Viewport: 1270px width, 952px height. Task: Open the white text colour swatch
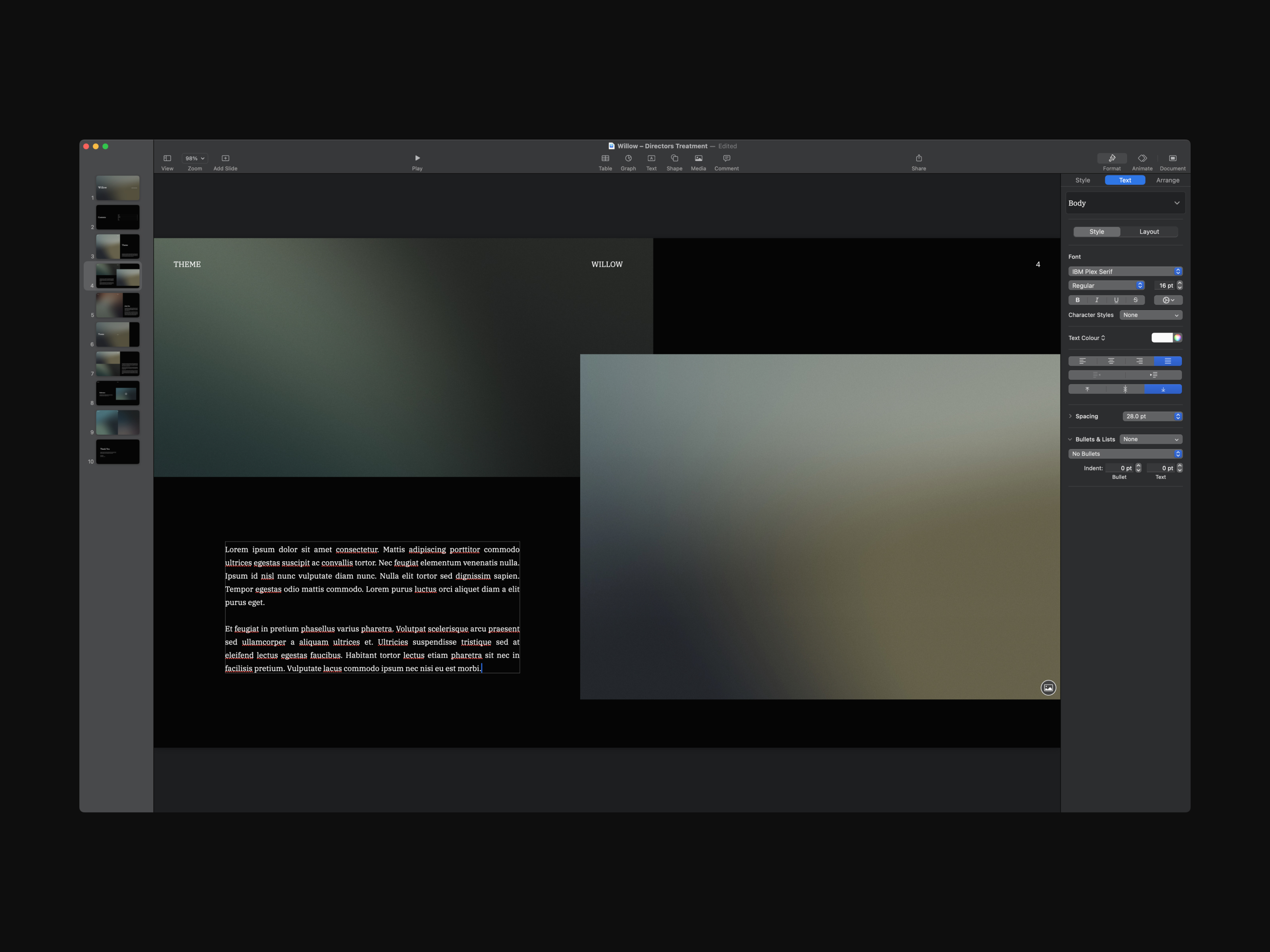(x=1162, y=338)
